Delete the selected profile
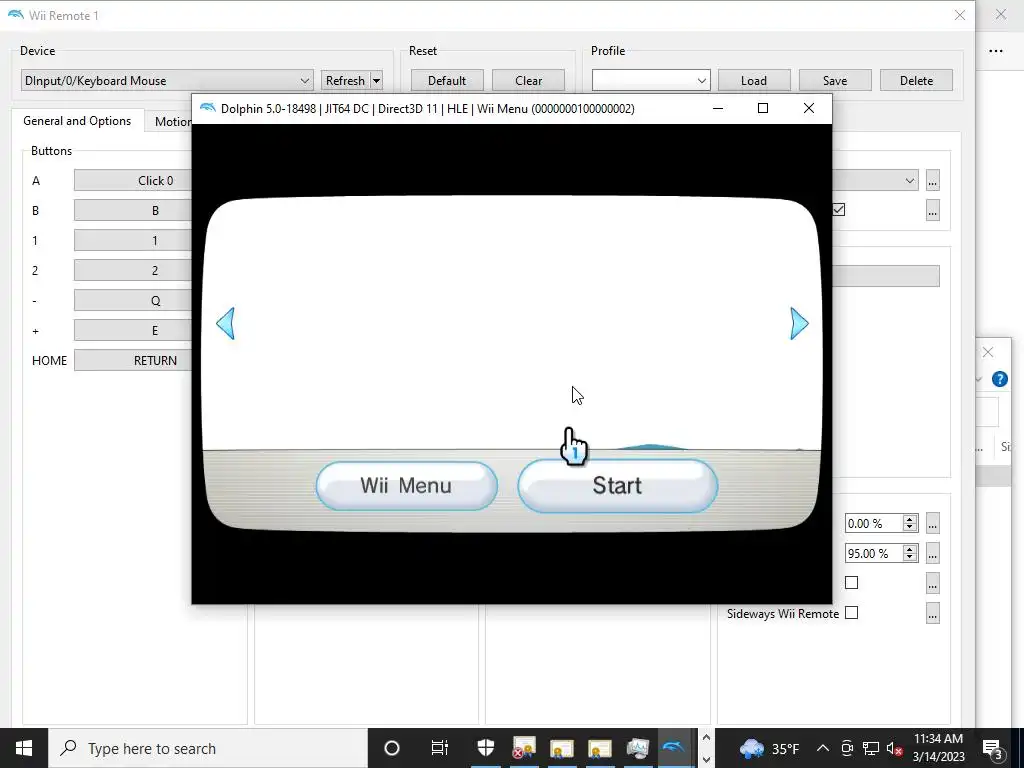The width and height of the screenshot is (1024, 768). pos(916,80)
